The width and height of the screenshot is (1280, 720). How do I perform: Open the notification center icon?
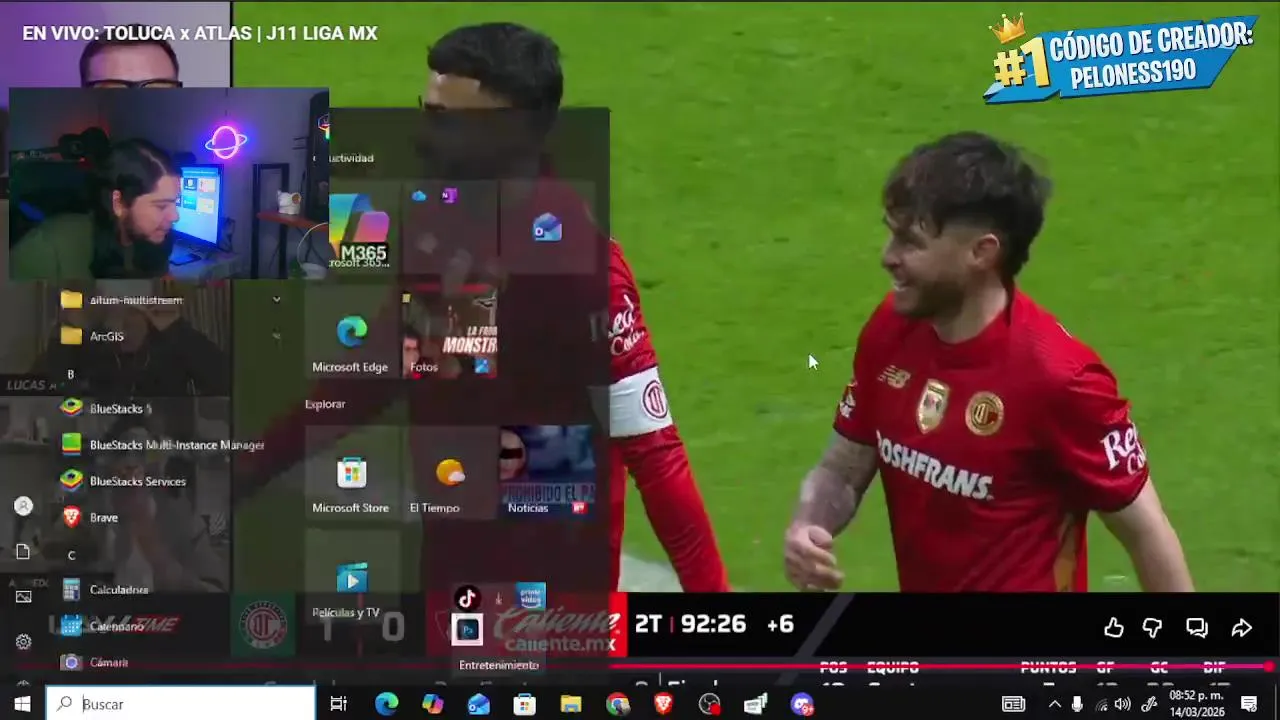tap(1249, 704)
